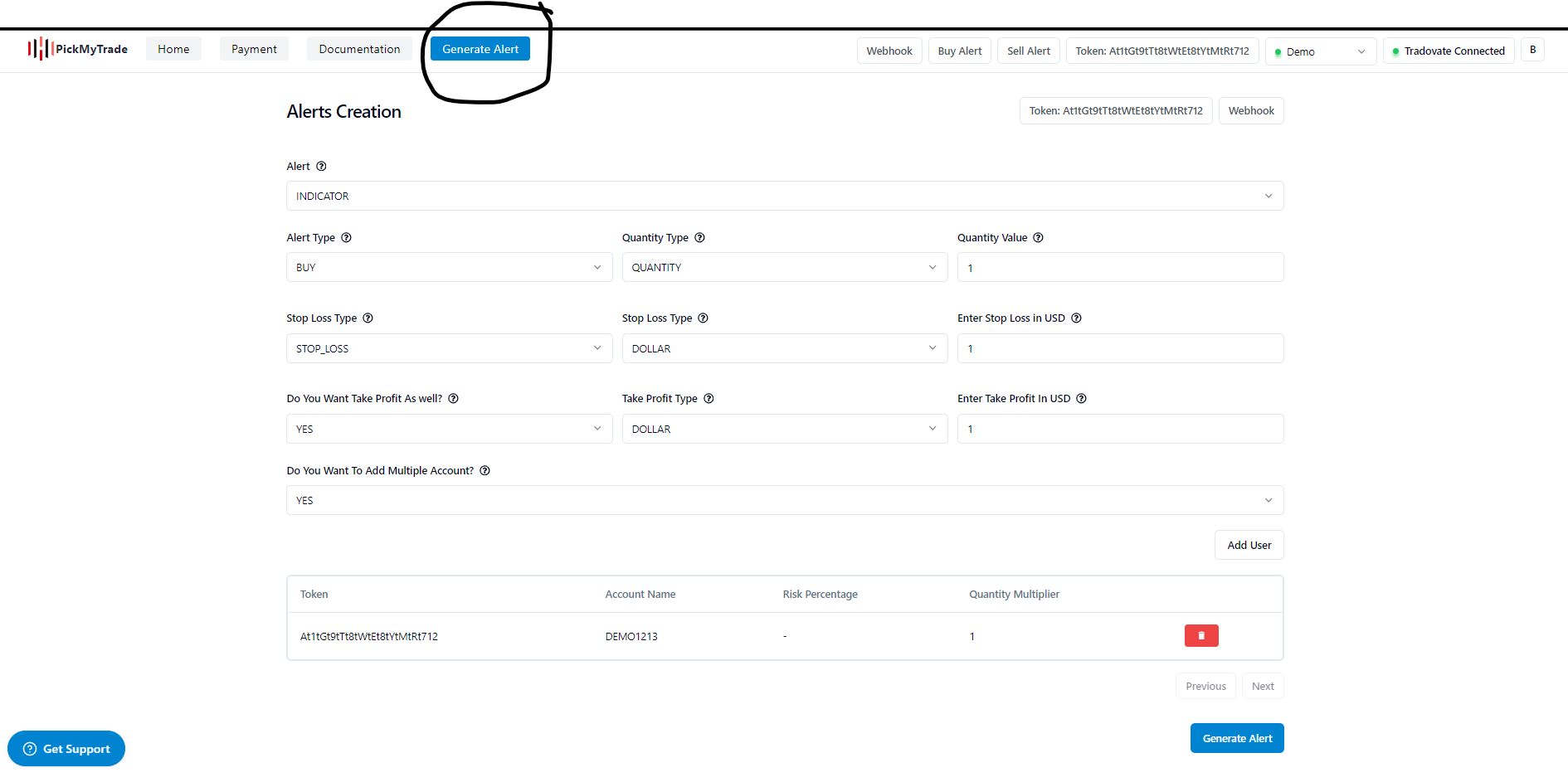Open the Get Support chat
Viewport: 1568px width, 782px height.
66,749
